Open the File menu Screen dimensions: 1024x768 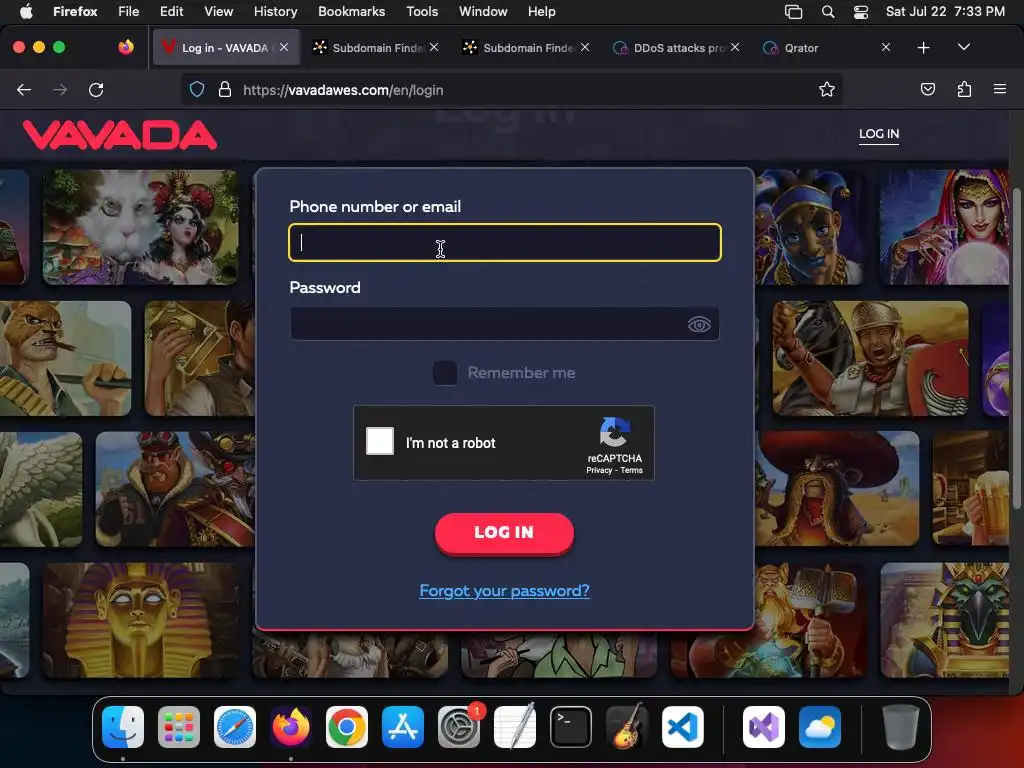point(129,12)
